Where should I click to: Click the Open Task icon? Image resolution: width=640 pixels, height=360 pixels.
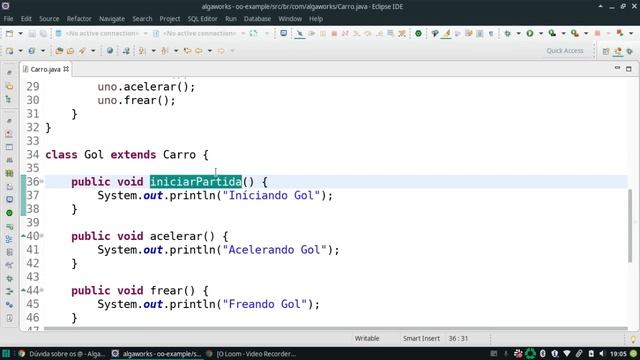[70, 51]
